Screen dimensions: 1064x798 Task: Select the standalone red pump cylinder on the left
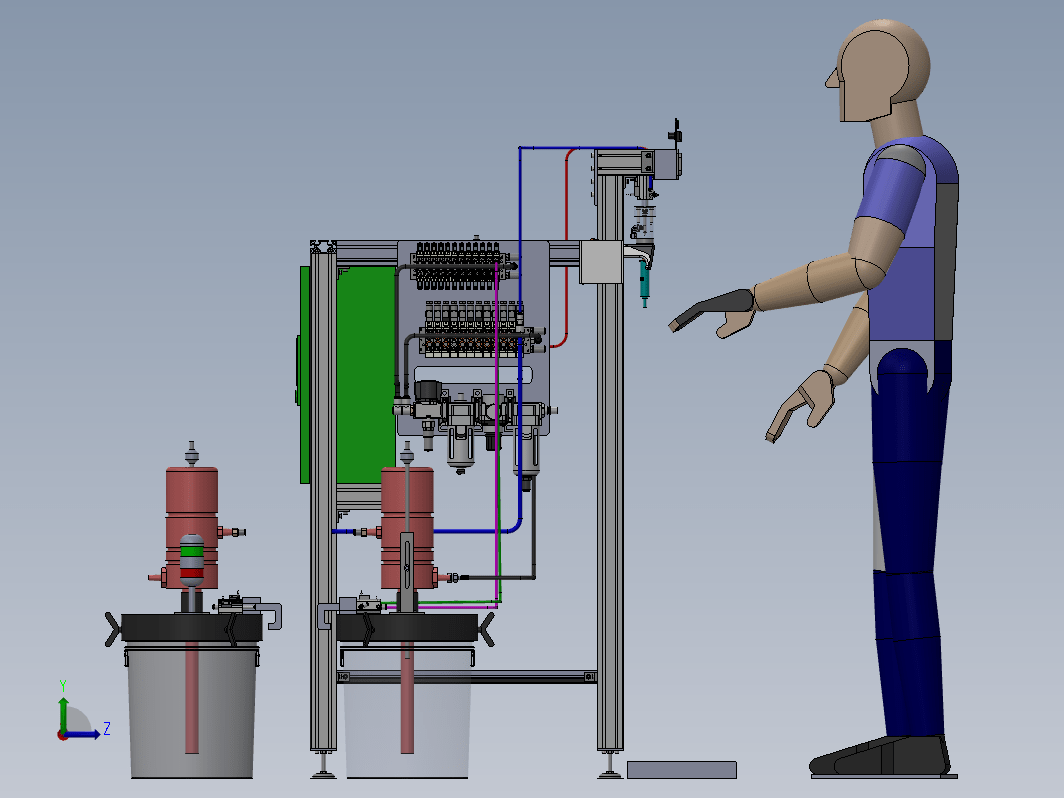click(x=191, y=527)
